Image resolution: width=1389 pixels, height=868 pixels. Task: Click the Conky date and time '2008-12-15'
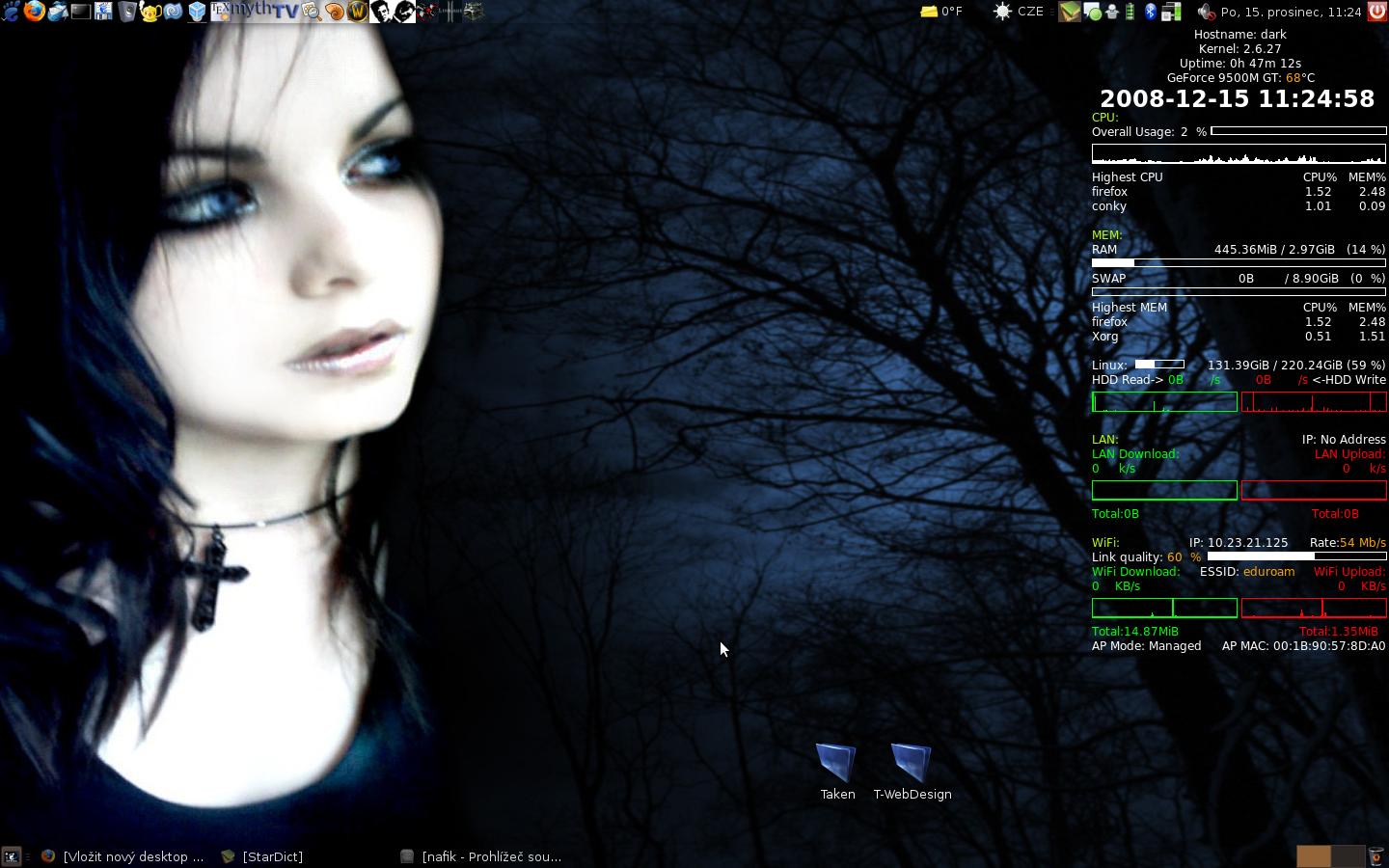tap(1238, 98)
